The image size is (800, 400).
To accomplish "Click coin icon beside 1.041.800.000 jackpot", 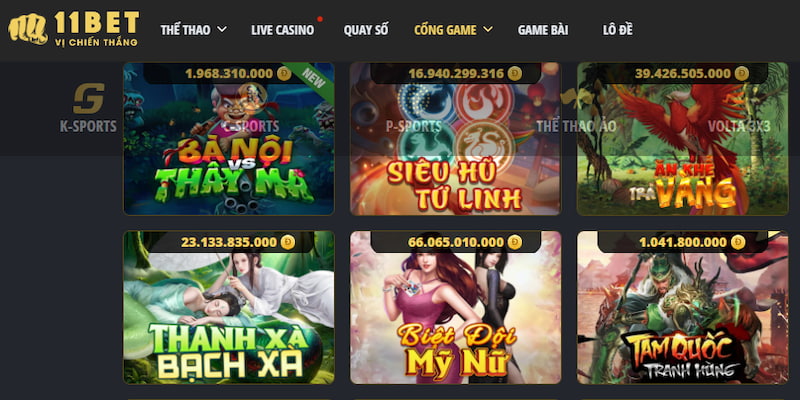I will 738,242.
